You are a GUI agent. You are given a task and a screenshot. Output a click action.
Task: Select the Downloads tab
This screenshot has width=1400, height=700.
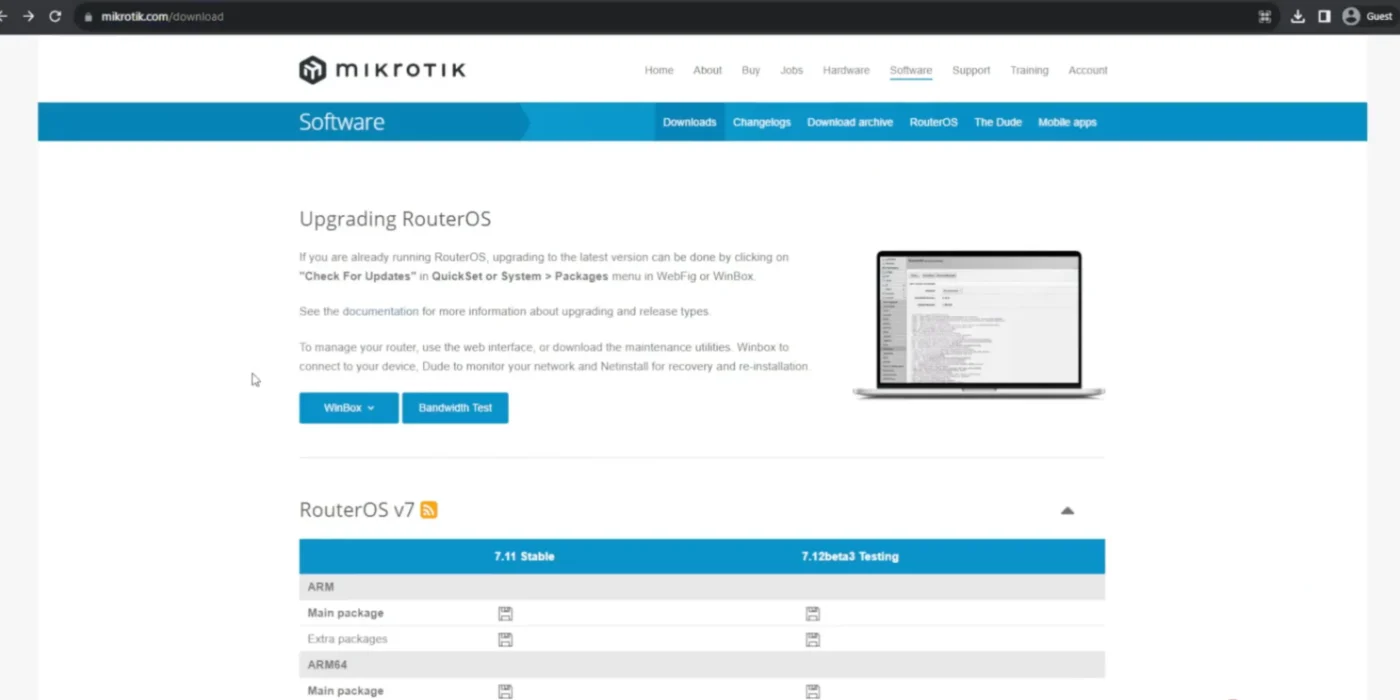click(690, 122)
